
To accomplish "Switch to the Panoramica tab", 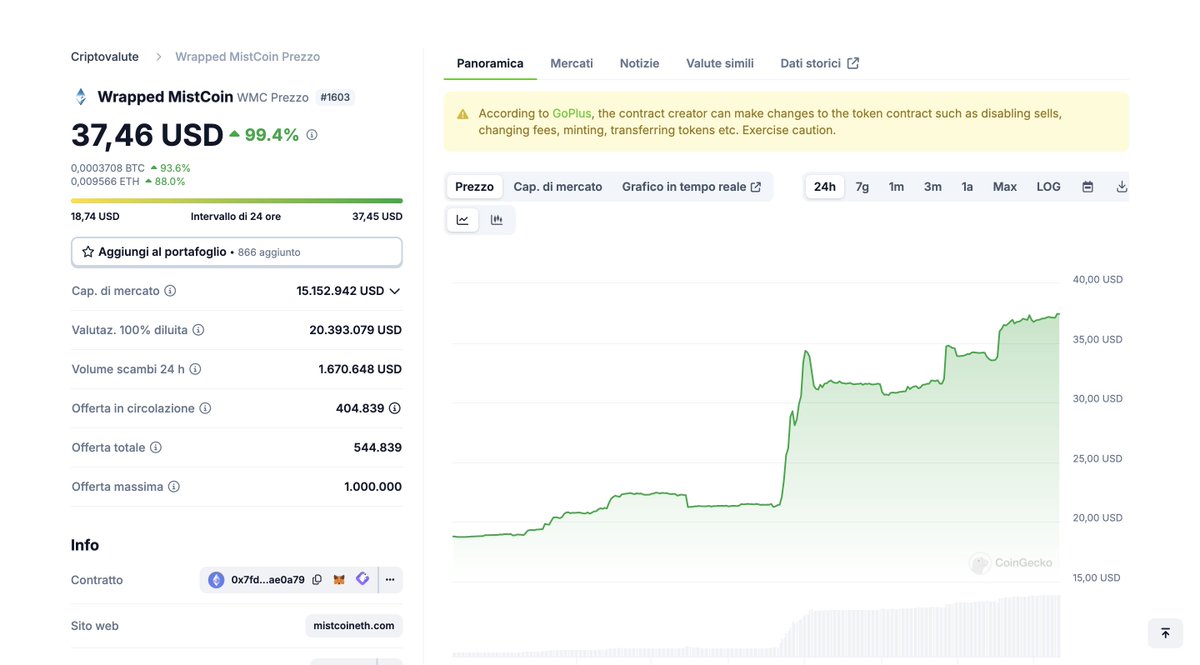I will pos(490,63).
